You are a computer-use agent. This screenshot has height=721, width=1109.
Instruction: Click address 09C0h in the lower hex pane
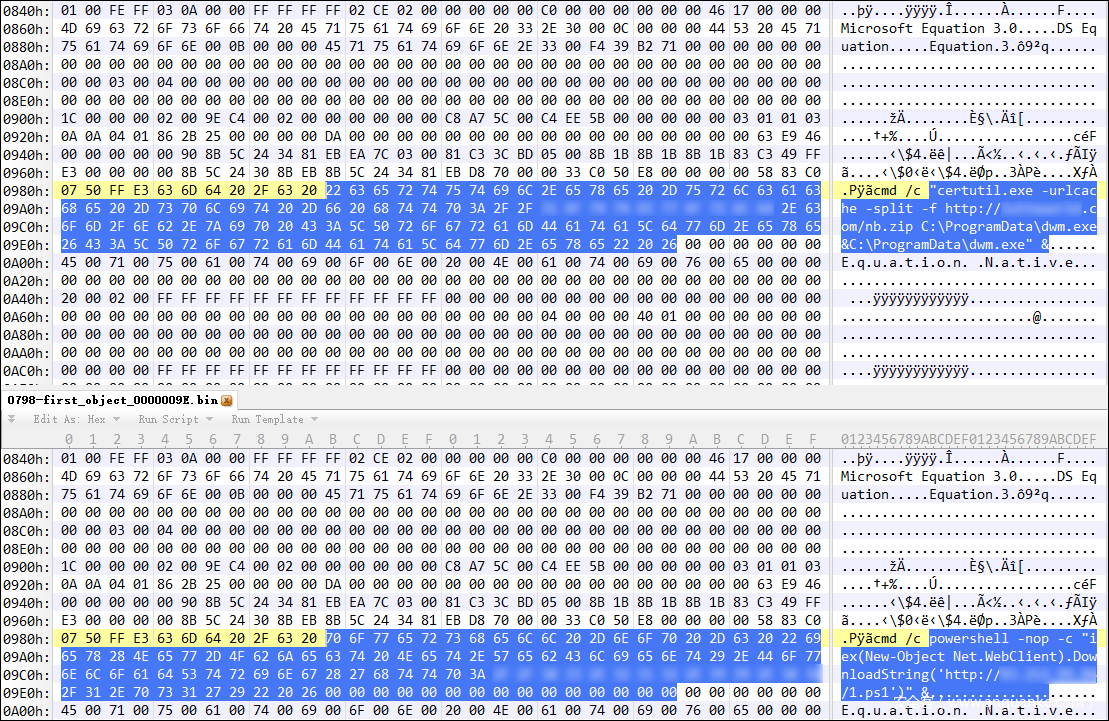[26, 674]
